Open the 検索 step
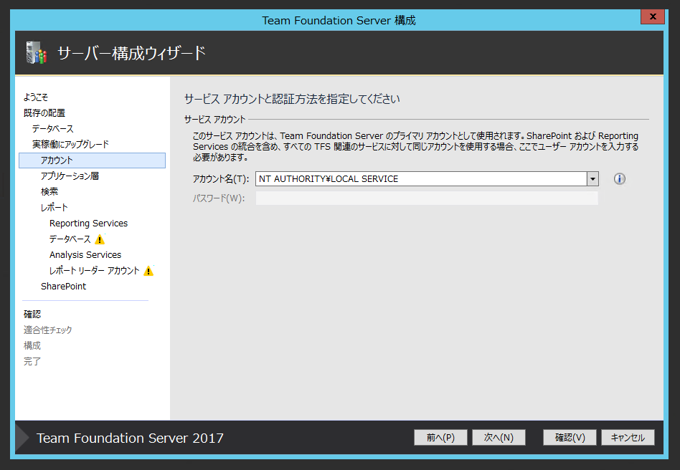The image size is (680, 470). [x=49, y=192]
